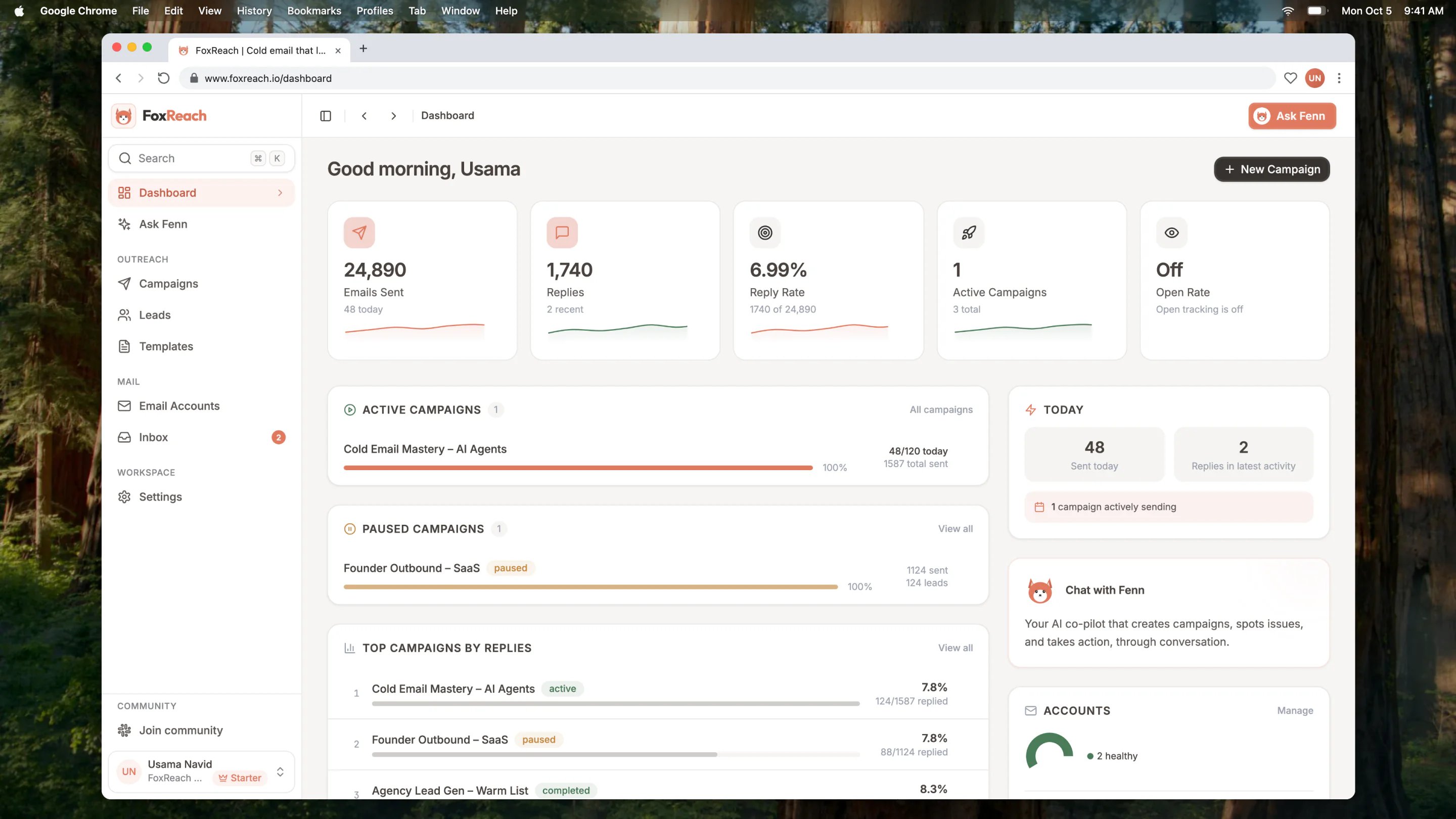This screenshot has width=1456, height=819.
Task: Reload the page with the refresh icon
Action: coord(163,78)
